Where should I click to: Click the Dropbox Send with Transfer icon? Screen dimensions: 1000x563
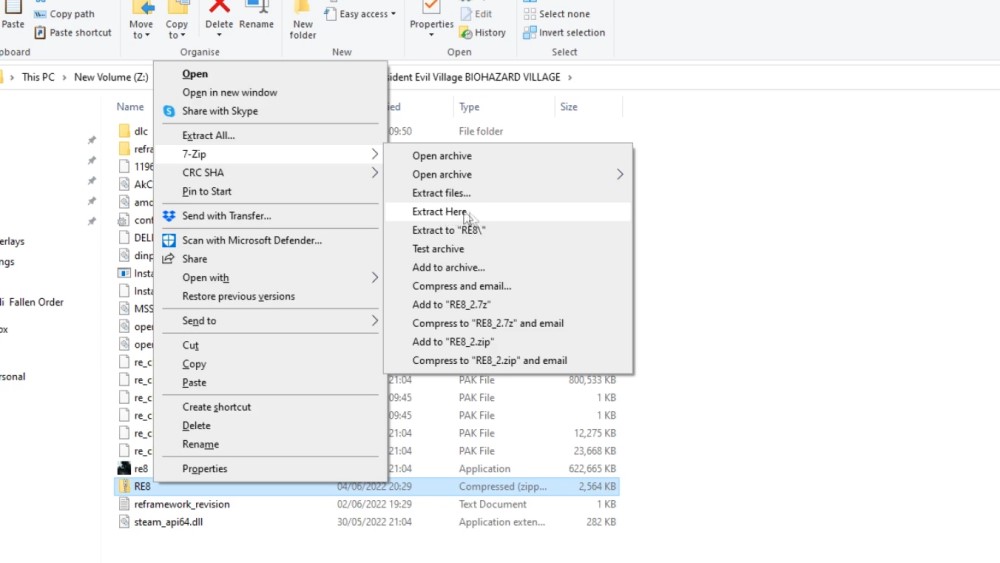pyautogui.click(x=169, y=216)
